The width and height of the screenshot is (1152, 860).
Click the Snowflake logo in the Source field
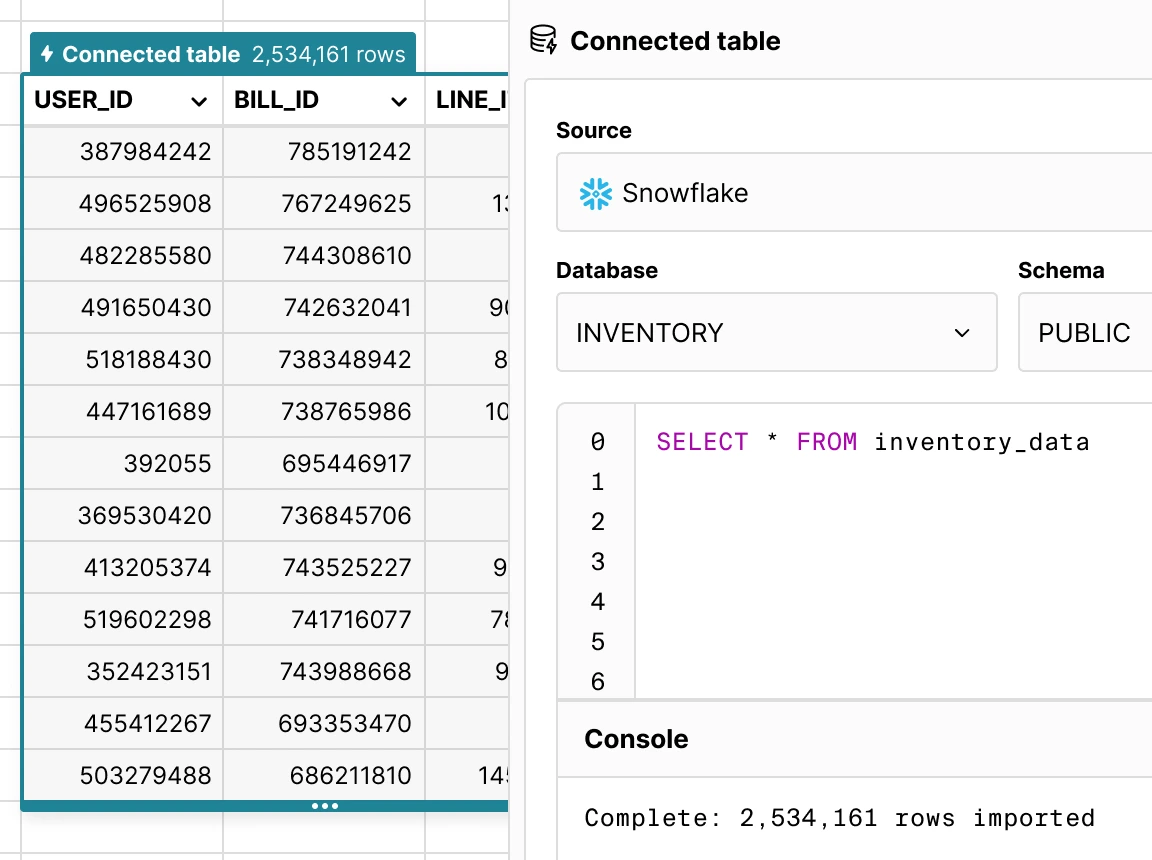coord(597,192)
